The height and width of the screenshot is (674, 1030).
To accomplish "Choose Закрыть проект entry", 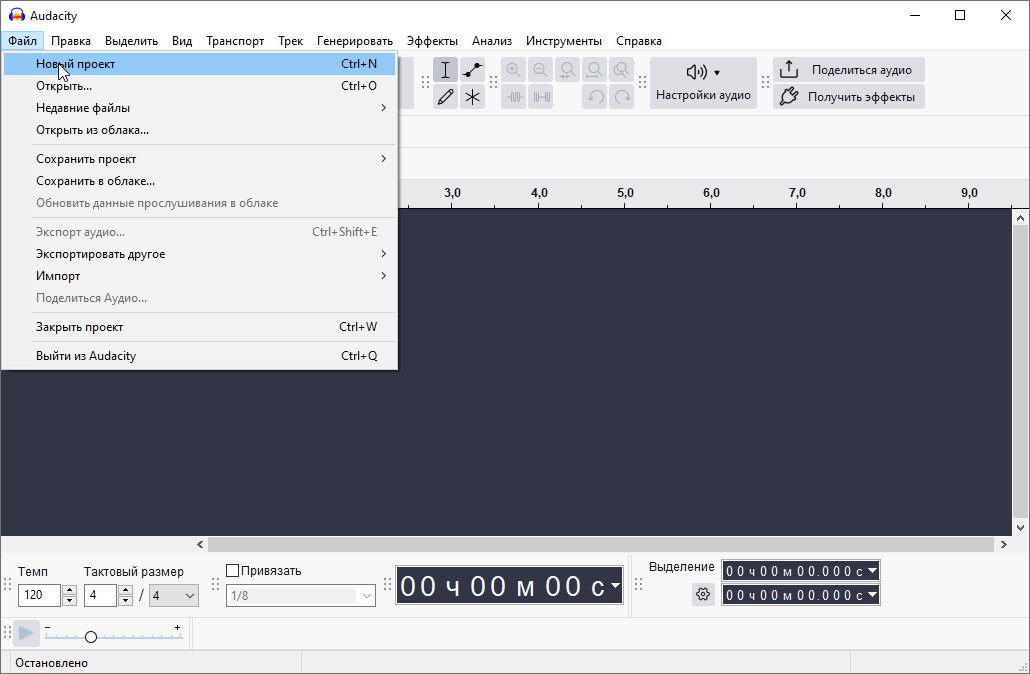I will coord(200,326).
